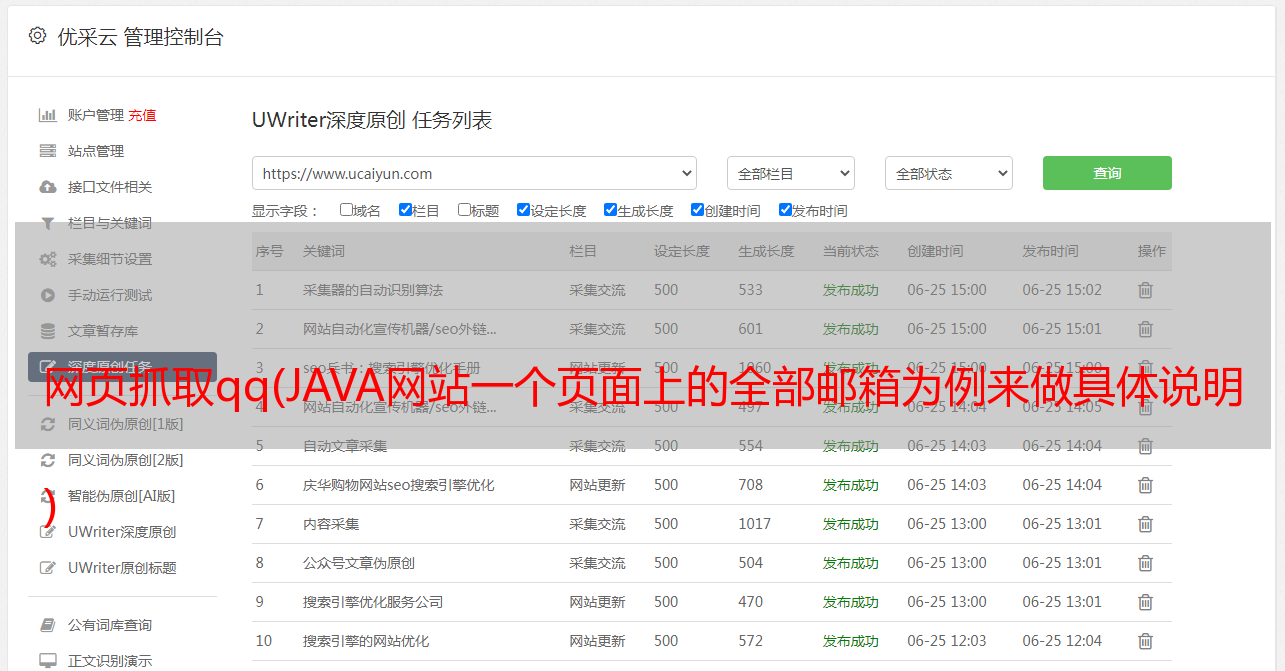Open 智能伪原创[AI版] menu item
Viewport: 1285px width, 671px height.
[121, 496]
